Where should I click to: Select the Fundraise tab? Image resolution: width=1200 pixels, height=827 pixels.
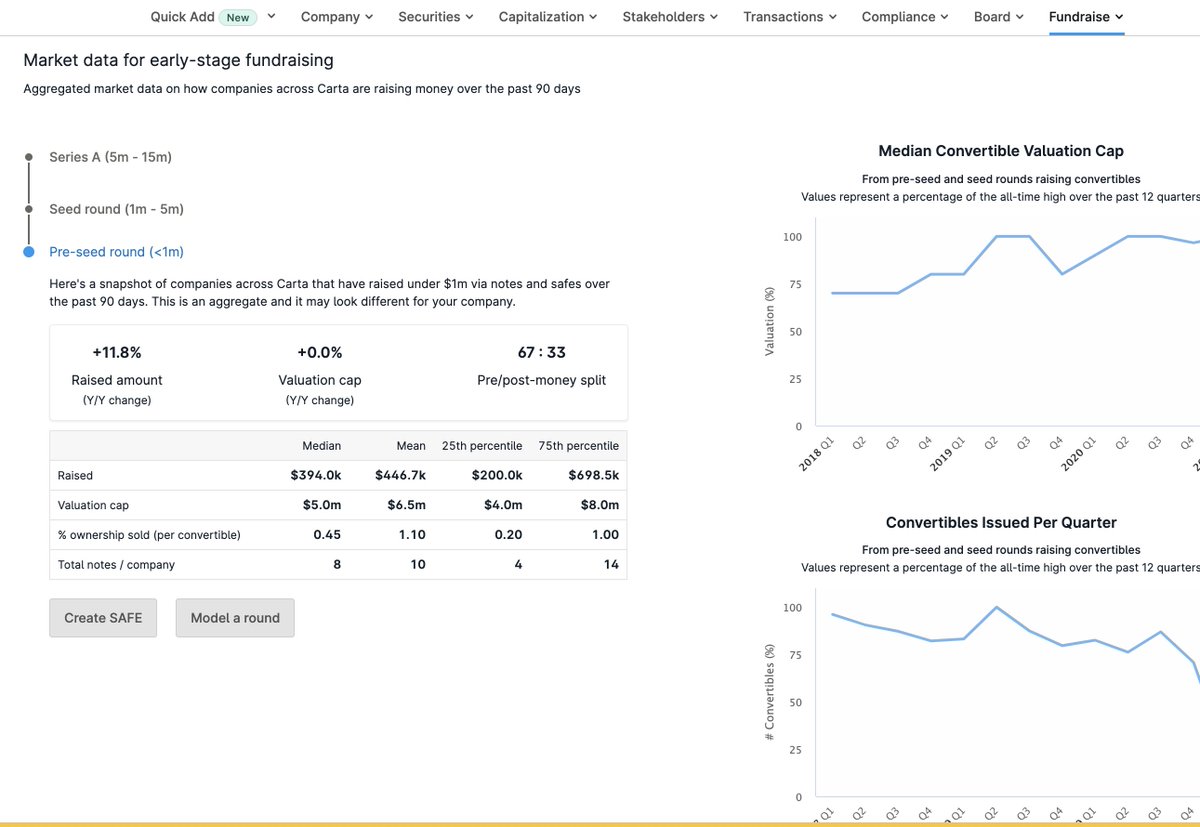point(1086,17)
